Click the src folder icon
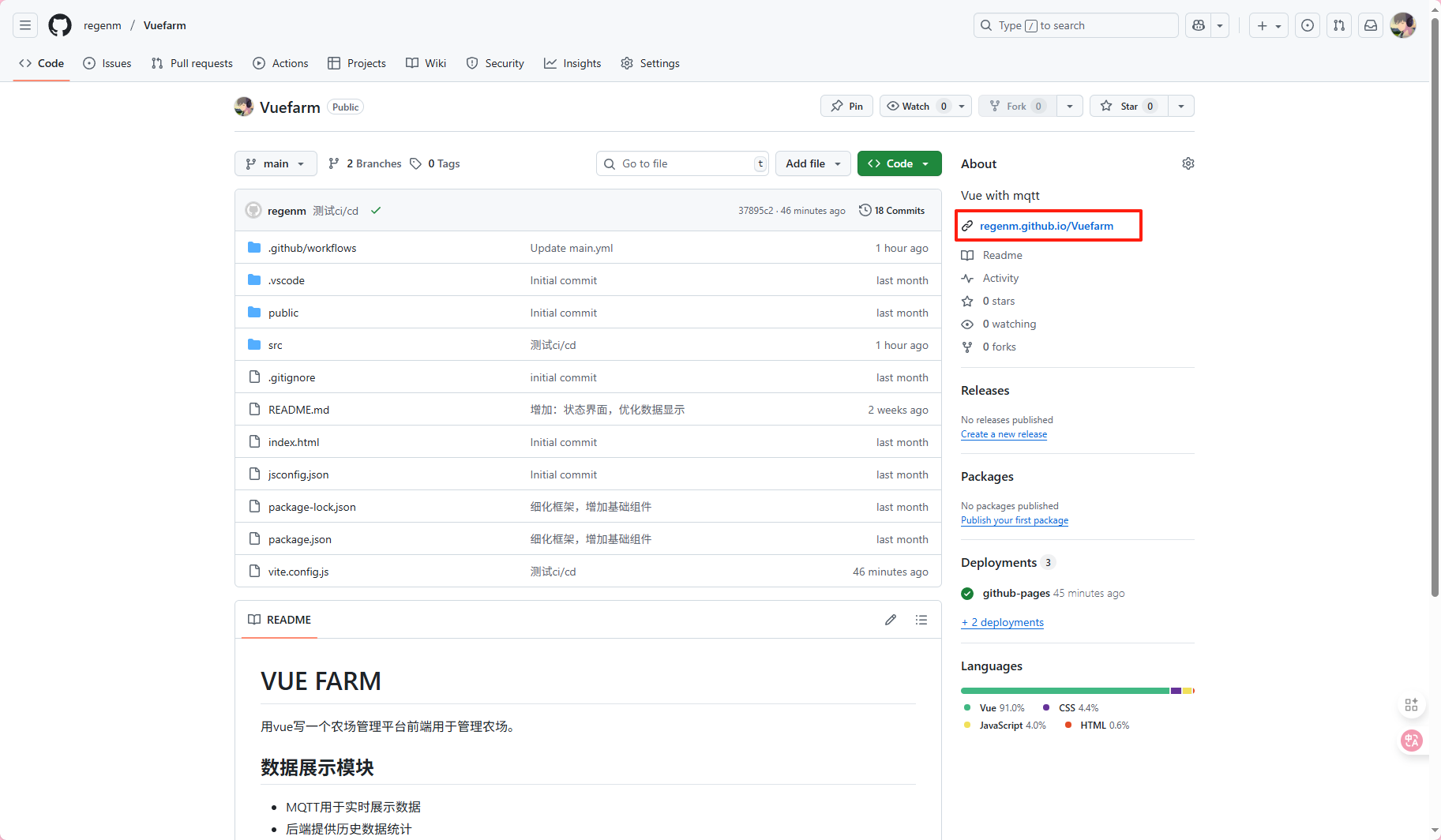The width and height of the screenshot is (1441, 840). pos(254,345)
